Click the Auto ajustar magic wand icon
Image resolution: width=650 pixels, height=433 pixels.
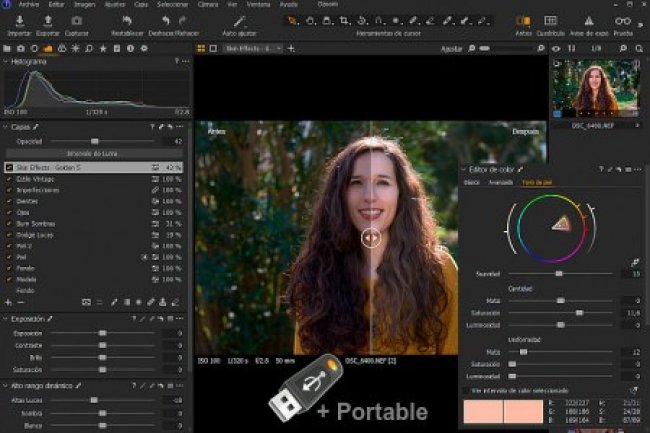(242, 21)
